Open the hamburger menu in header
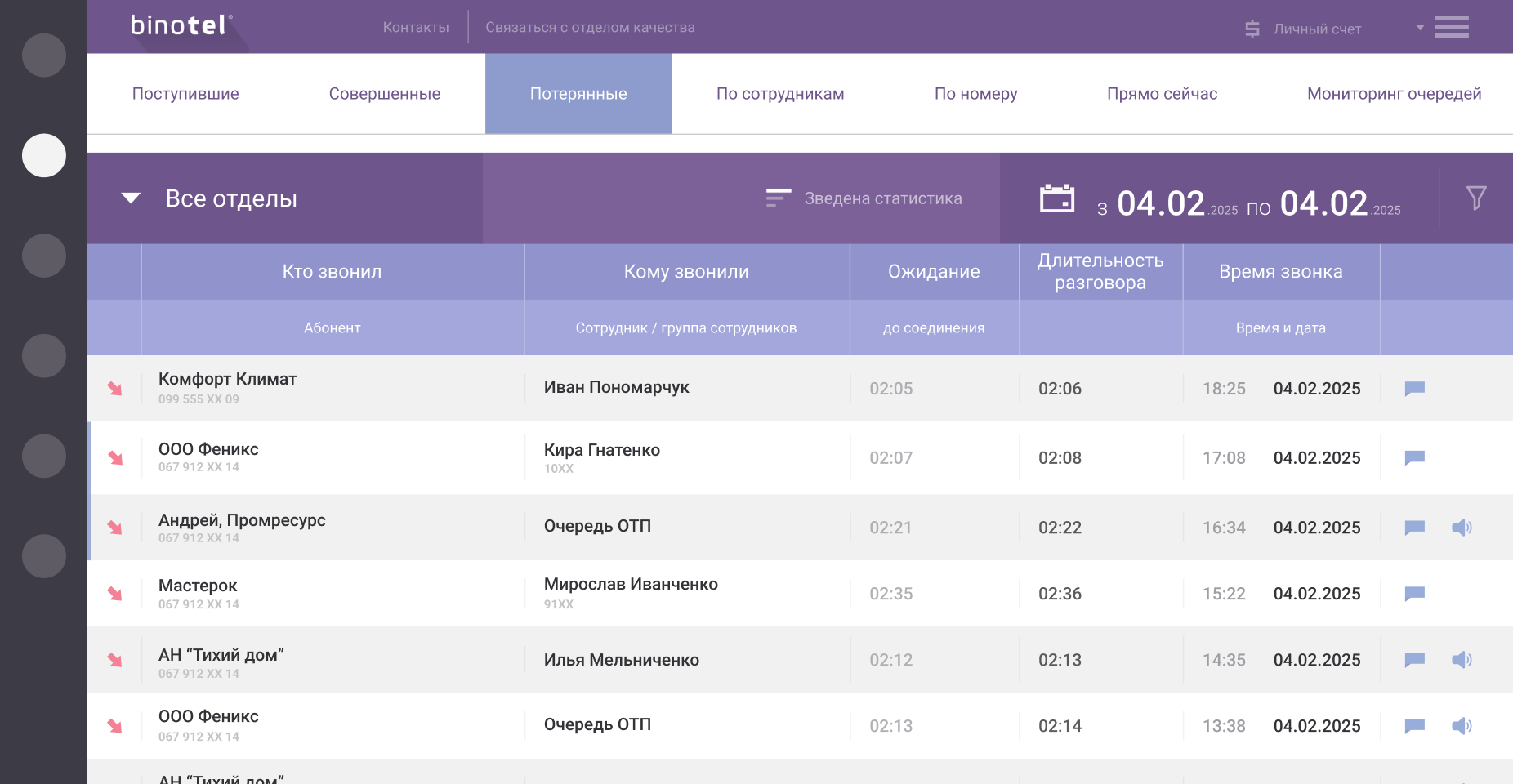The height and width of the screenshot is (784, 1513). [1452, 27]
